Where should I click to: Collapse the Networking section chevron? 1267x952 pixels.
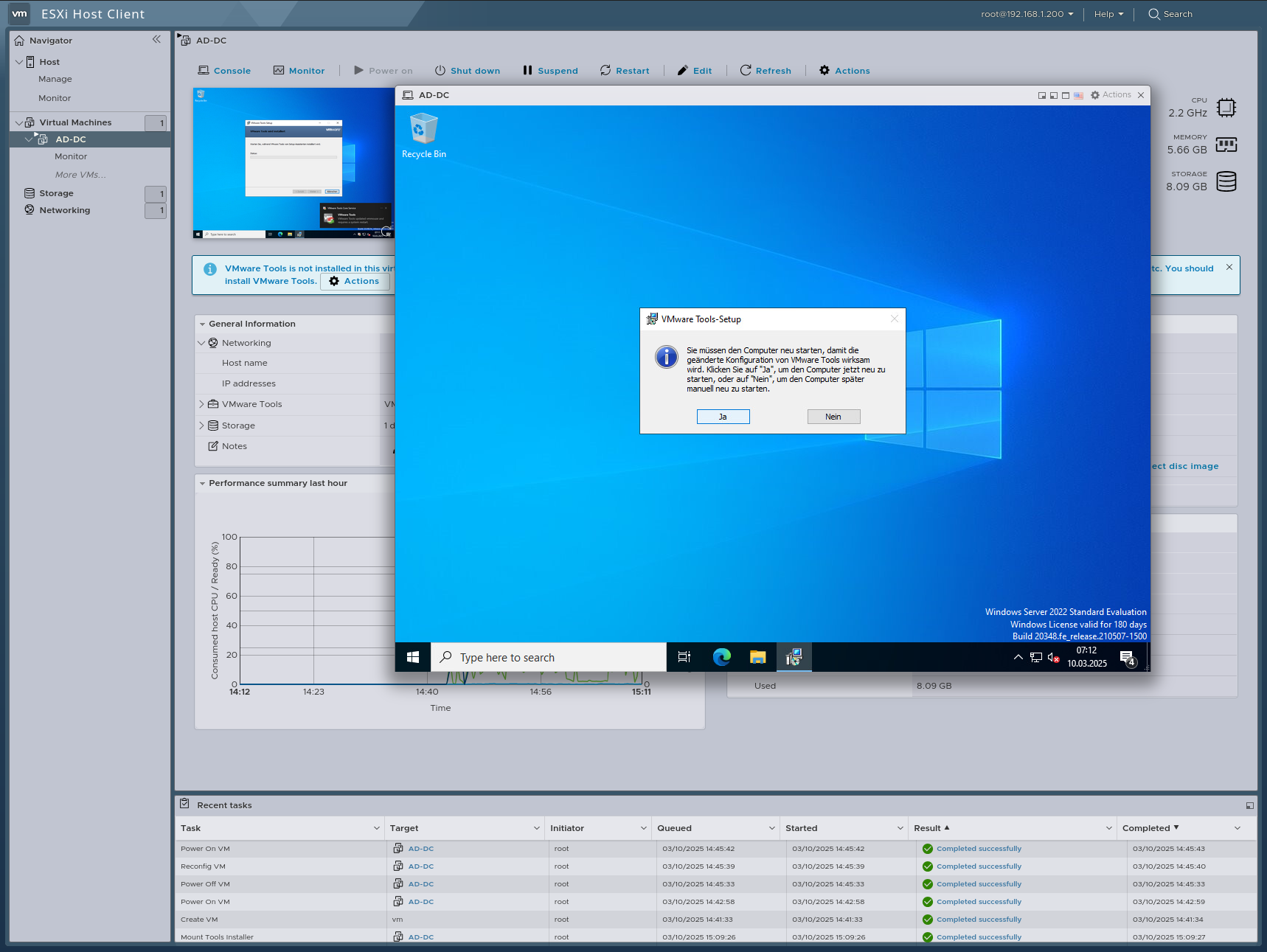[201, 342]
